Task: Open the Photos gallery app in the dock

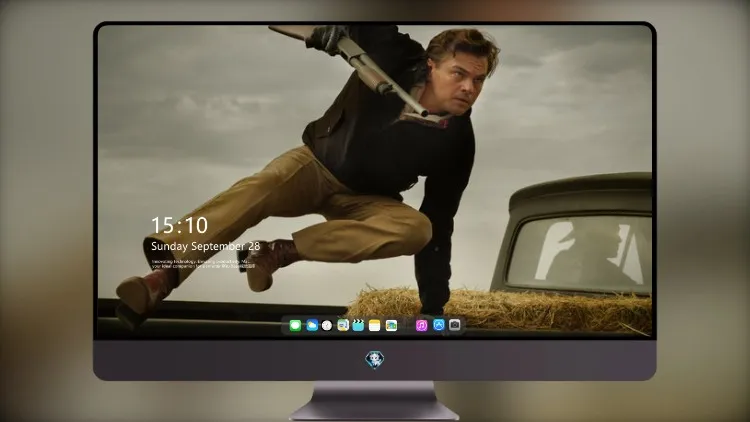Action: [391, 326]
